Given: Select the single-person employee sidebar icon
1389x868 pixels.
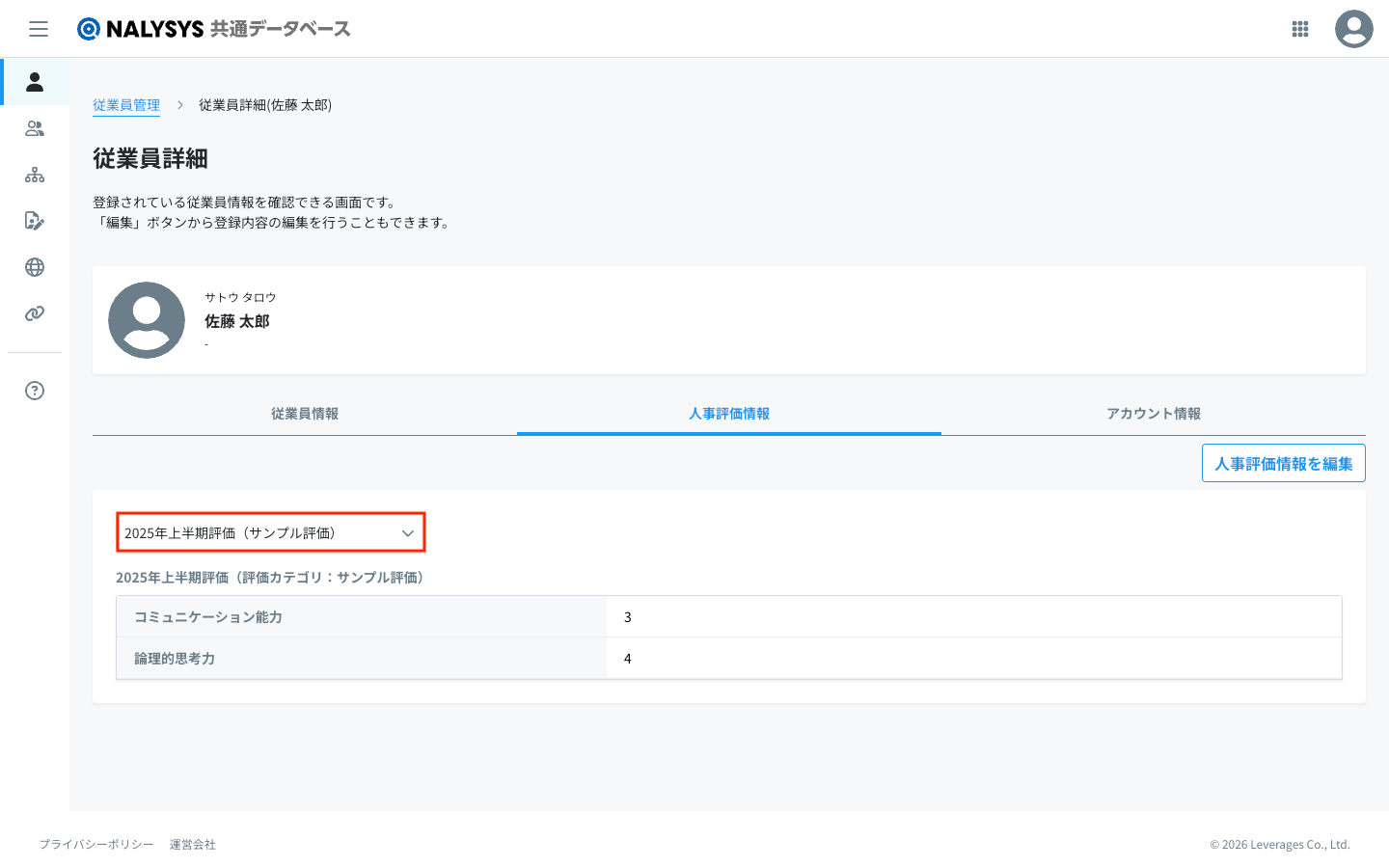Looking at the screenshot, I should coord(35,82).
